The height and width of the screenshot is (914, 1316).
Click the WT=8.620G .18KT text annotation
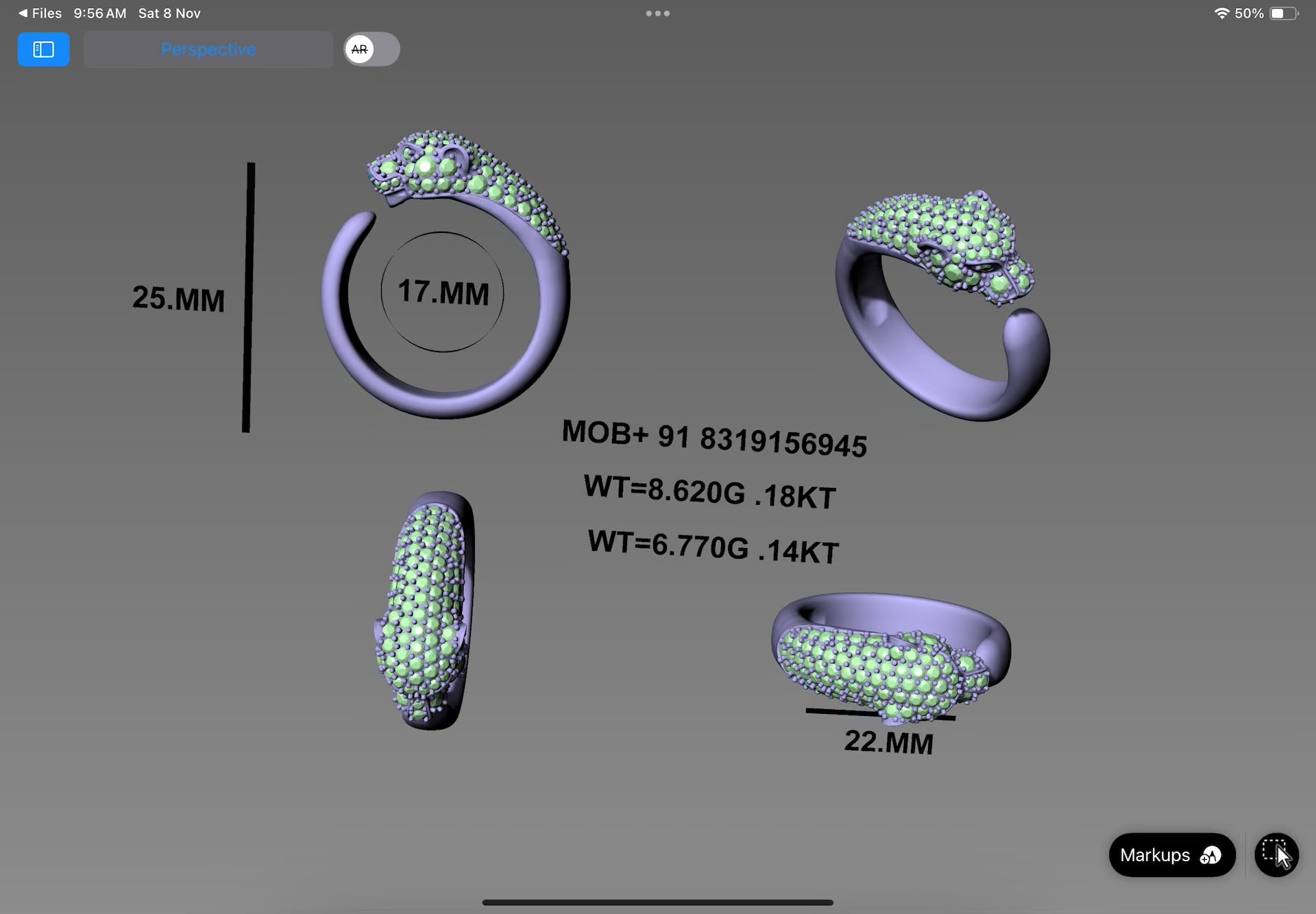click(709, 492)
